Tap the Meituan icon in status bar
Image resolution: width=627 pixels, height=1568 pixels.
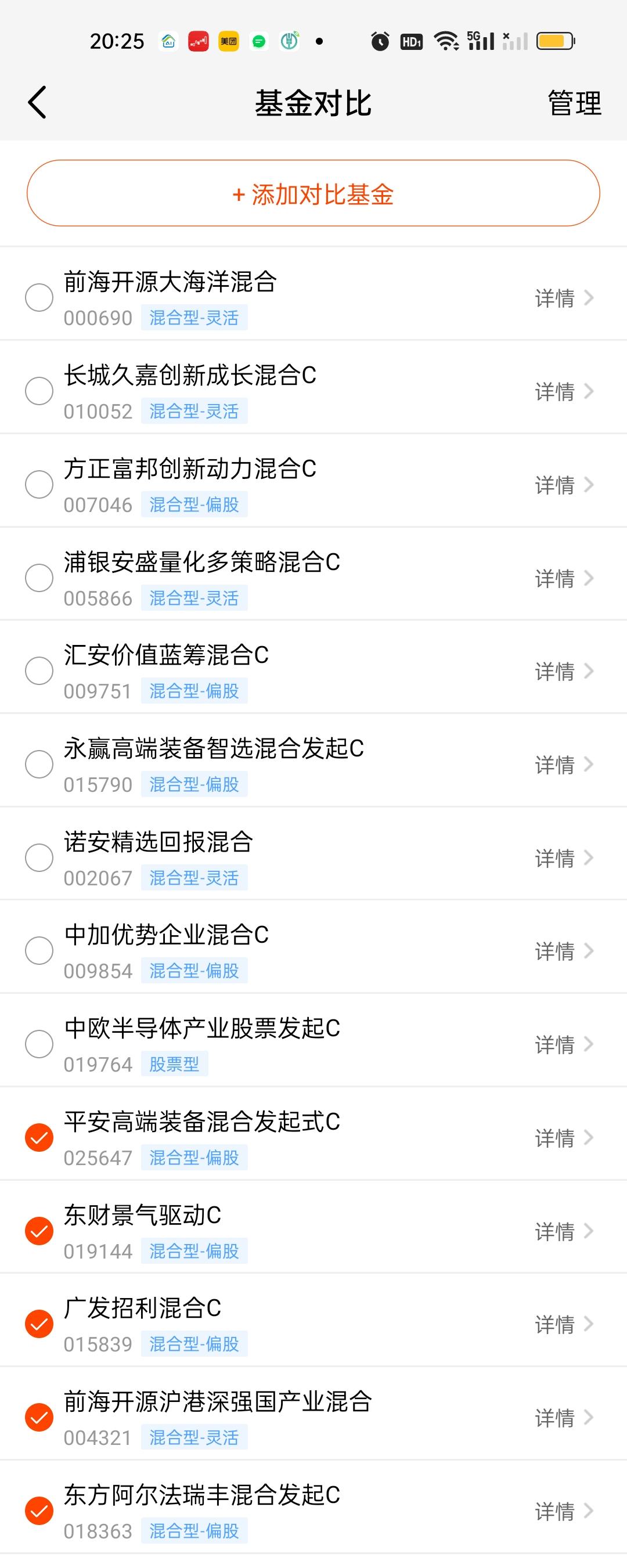tap(229, 41)
